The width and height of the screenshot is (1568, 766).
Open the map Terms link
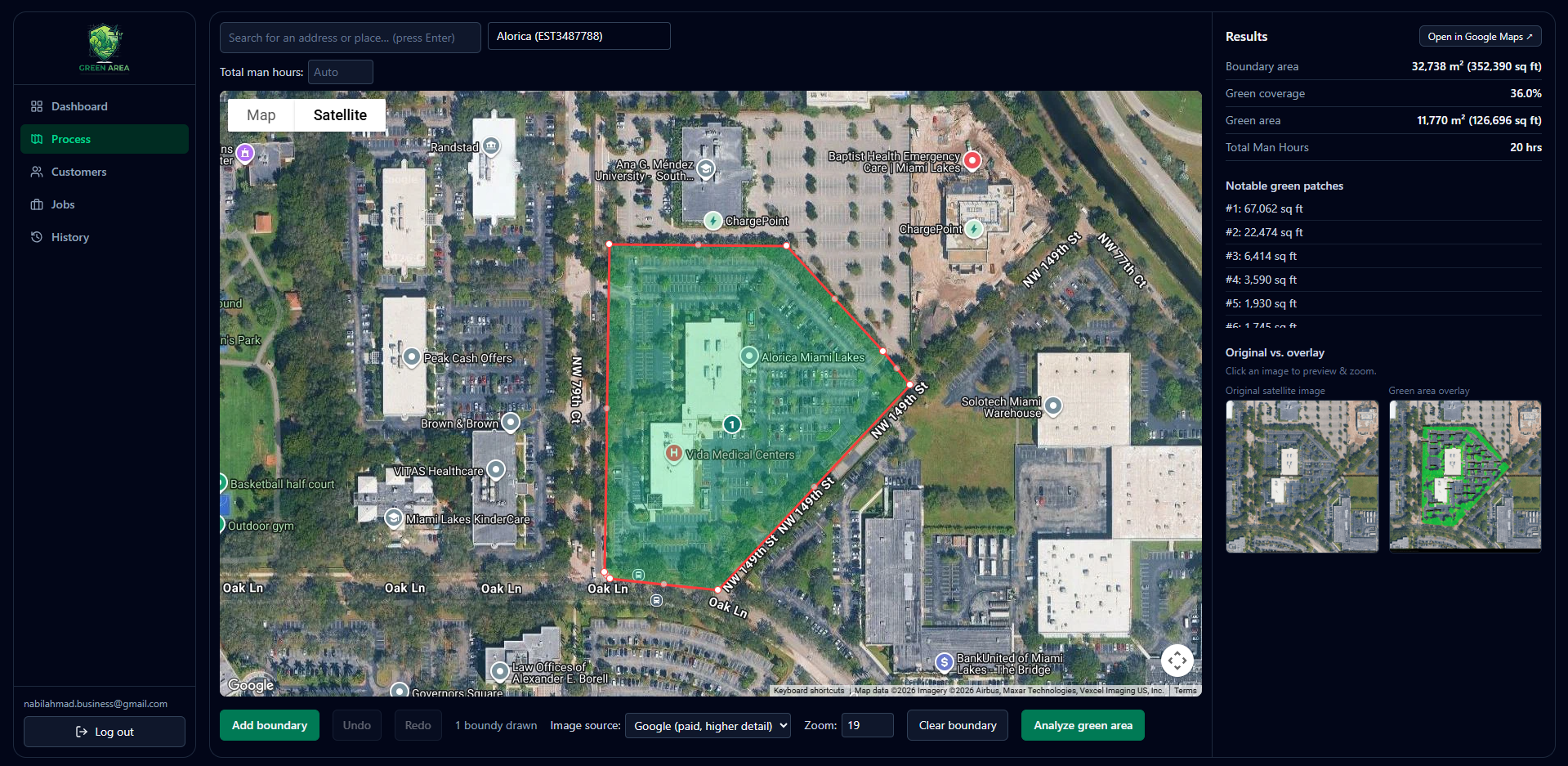pyautogui.click(x=1186, y=691)
